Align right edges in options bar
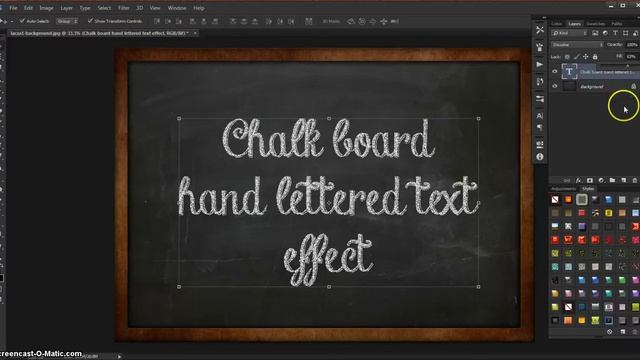 pos(215,21)
